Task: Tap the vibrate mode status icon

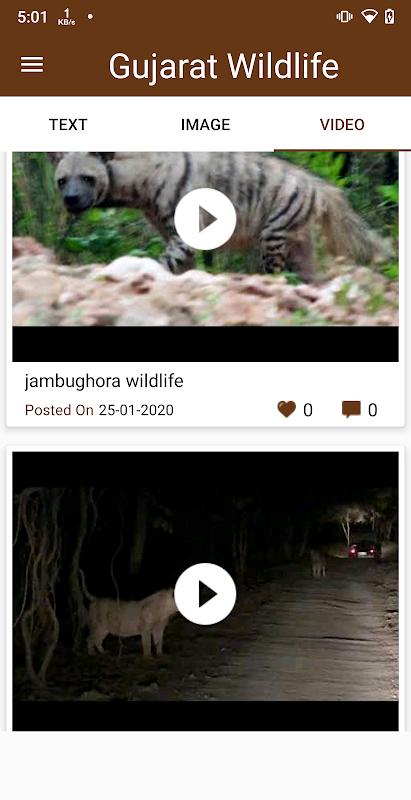Action: [x=345, y=17]
